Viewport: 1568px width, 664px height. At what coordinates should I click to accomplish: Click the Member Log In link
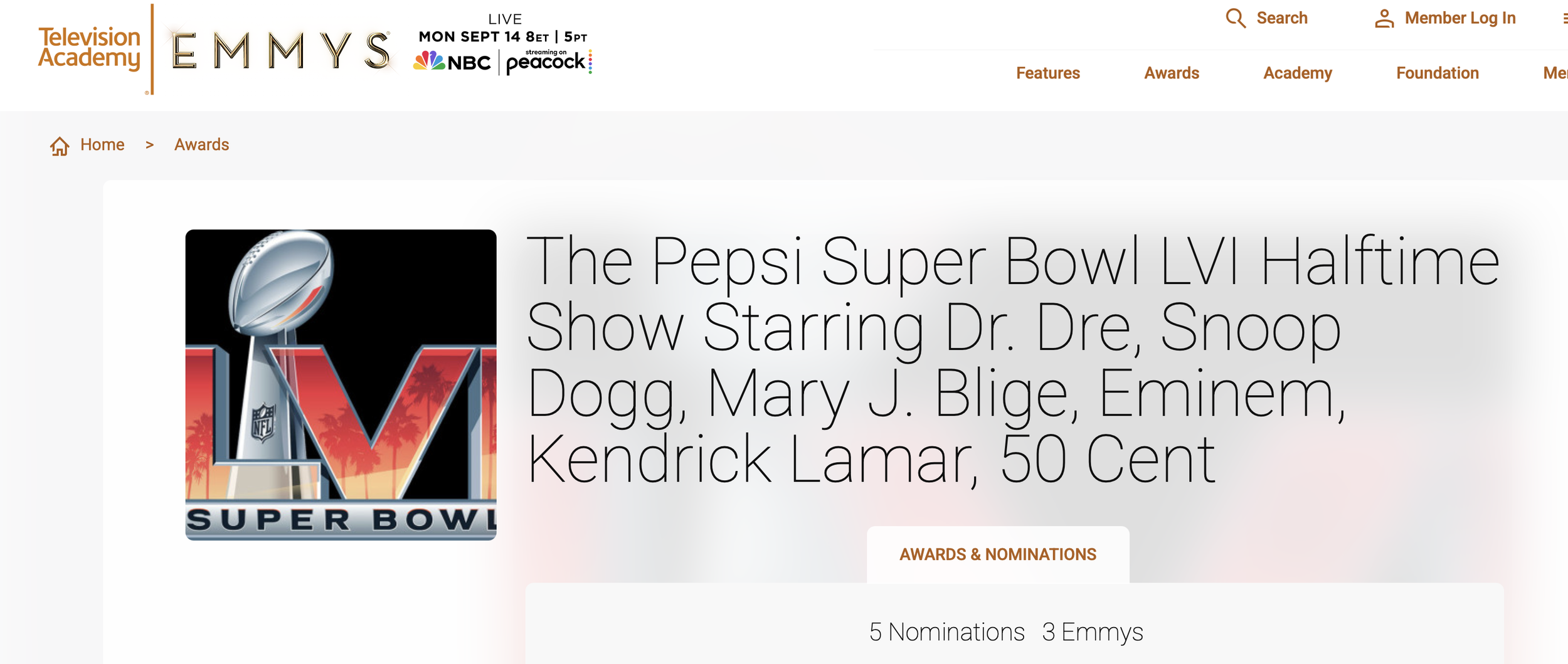pos(1460,18)
